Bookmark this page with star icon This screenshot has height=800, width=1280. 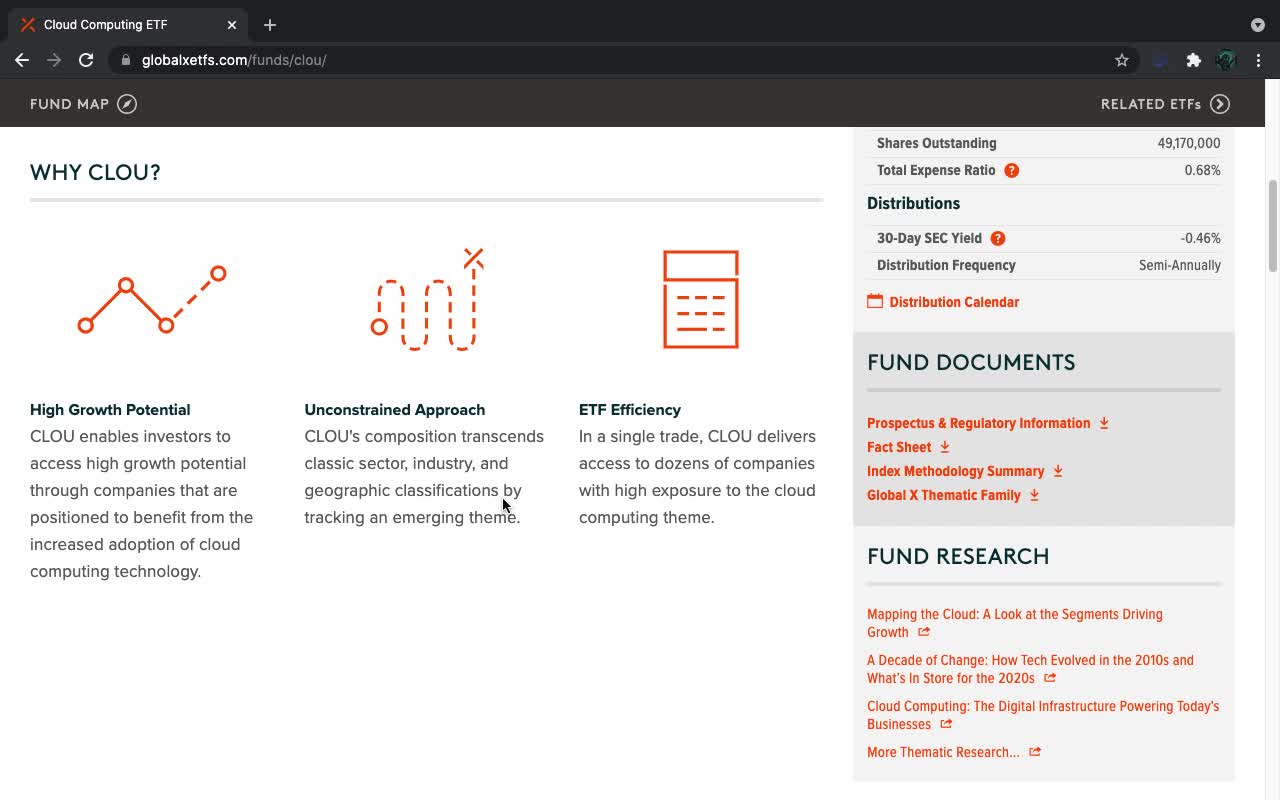point(1122,60)
